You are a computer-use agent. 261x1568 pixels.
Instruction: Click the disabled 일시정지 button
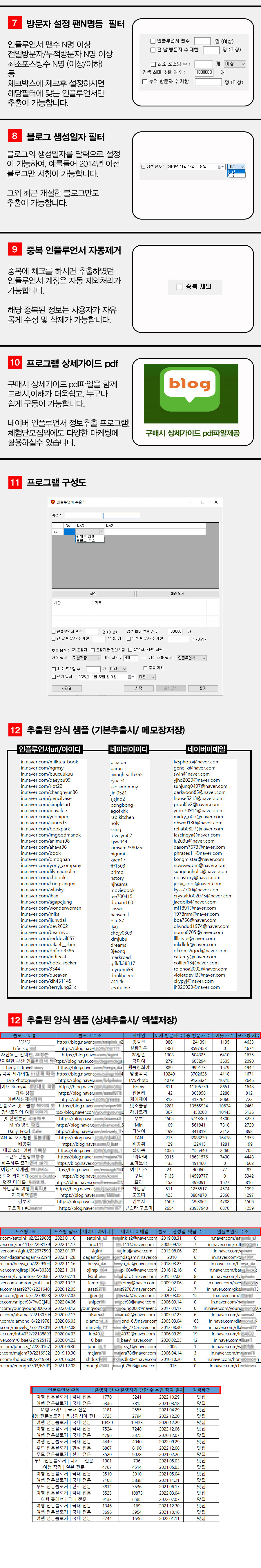coord(171,689)
